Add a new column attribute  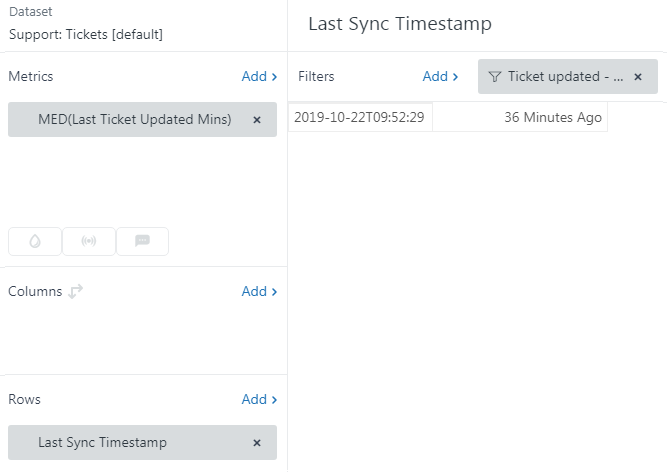pos(259,292)
